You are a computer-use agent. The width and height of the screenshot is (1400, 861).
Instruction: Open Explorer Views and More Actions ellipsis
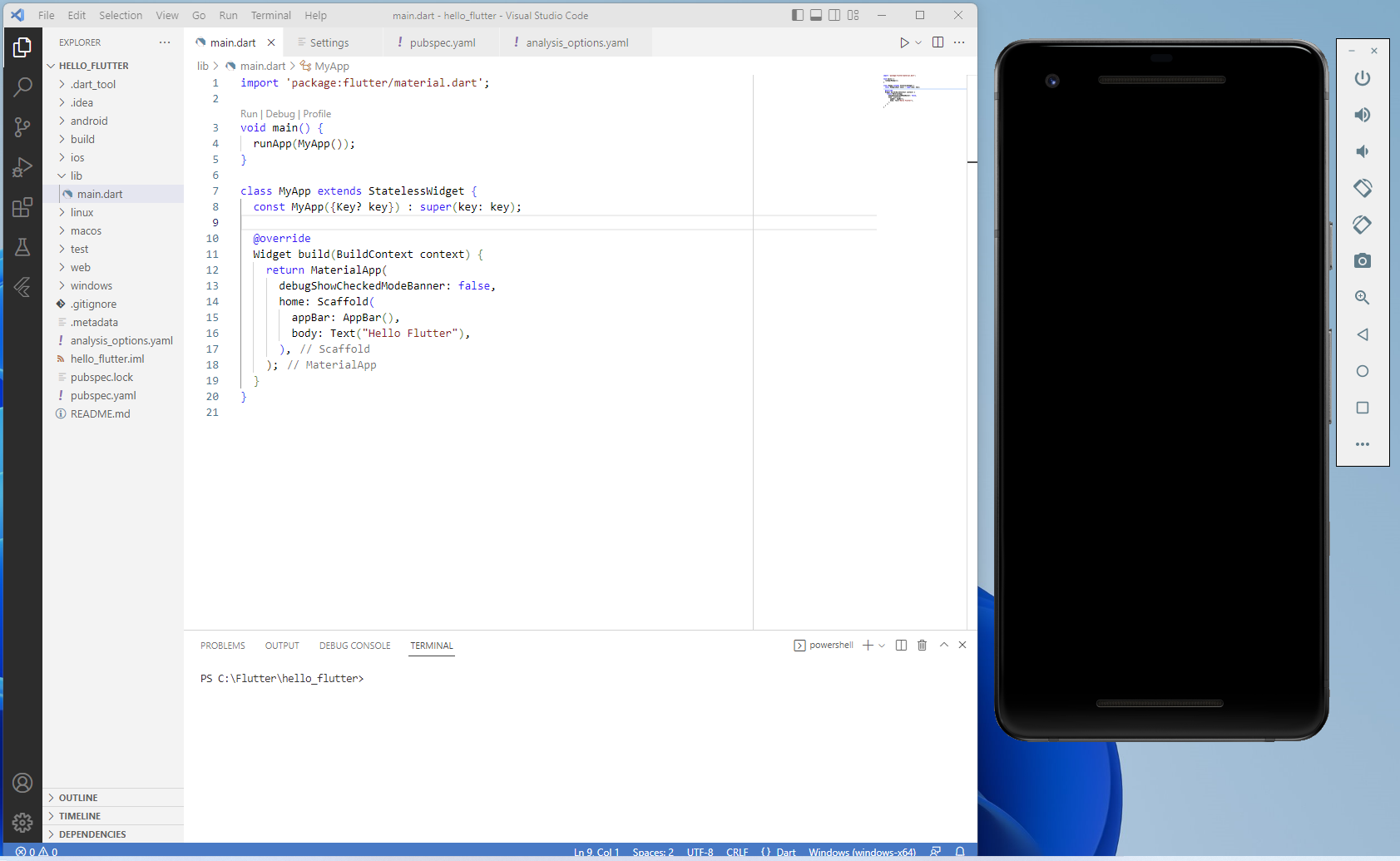click(165, 42)
